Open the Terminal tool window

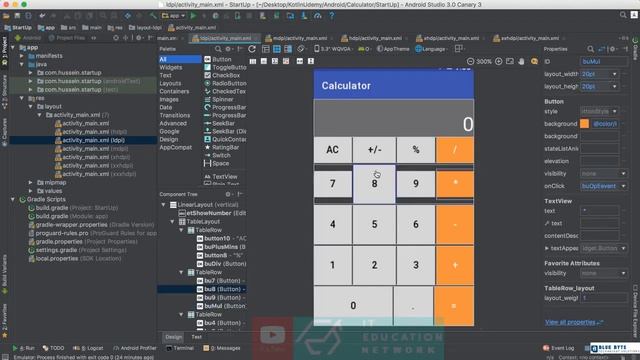click(180, 348)
